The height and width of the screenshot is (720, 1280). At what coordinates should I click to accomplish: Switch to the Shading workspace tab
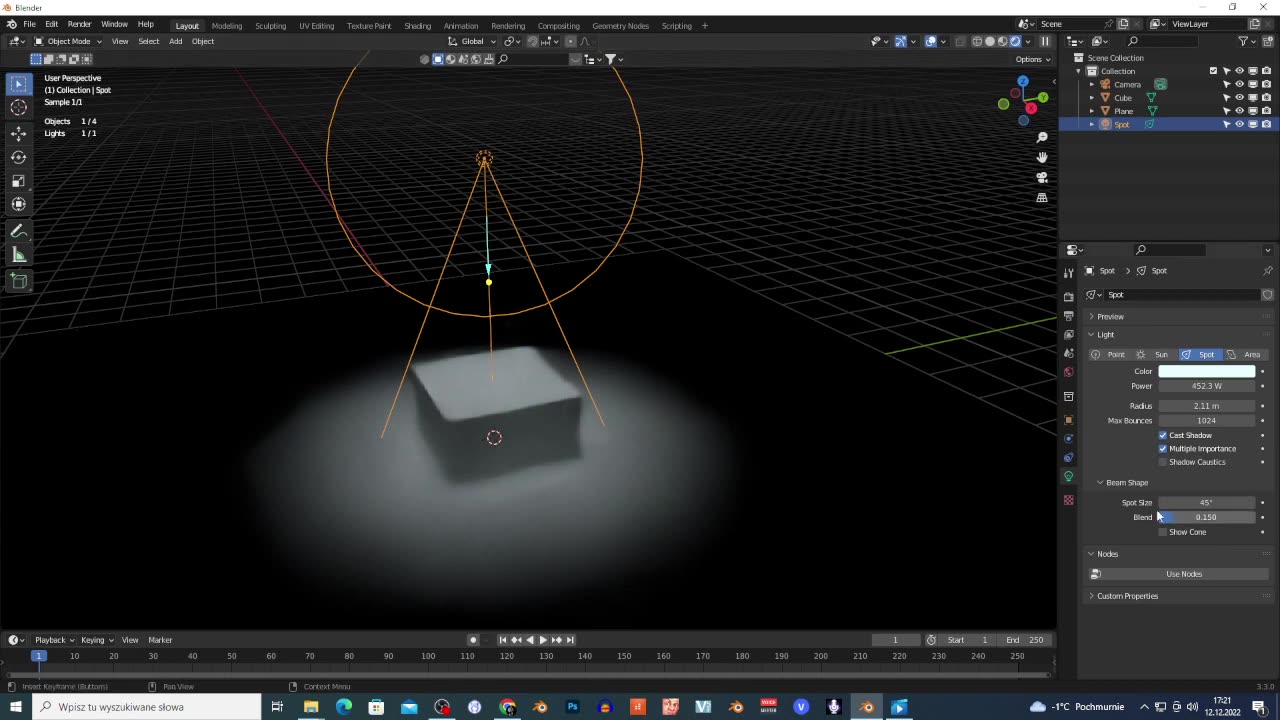point(417,25)
